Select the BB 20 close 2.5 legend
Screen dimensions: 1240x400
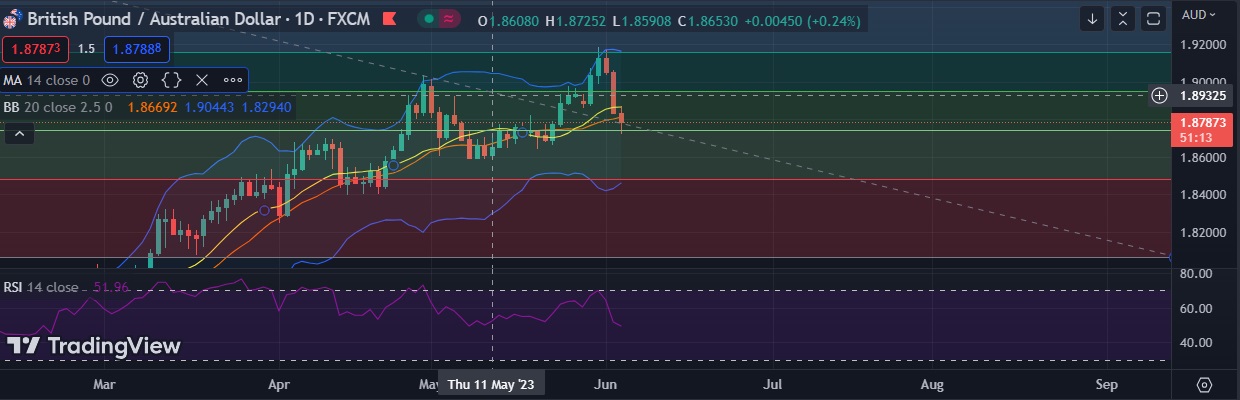tap(58, 106)
